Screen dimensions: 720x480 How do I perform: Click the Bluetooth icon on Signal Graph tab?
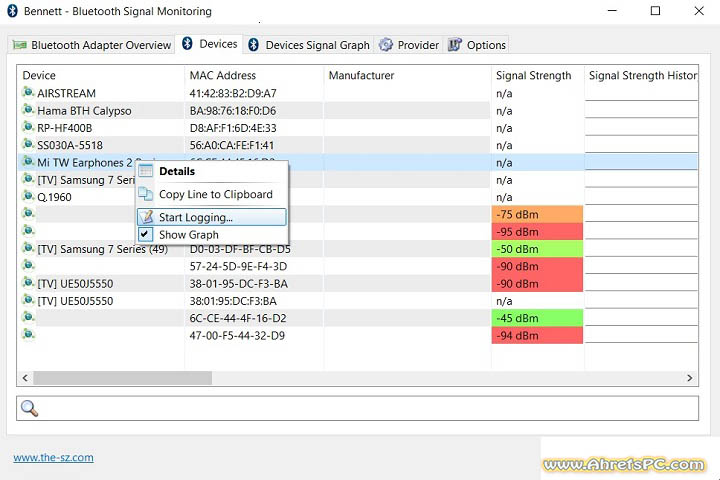pos(253,45)
